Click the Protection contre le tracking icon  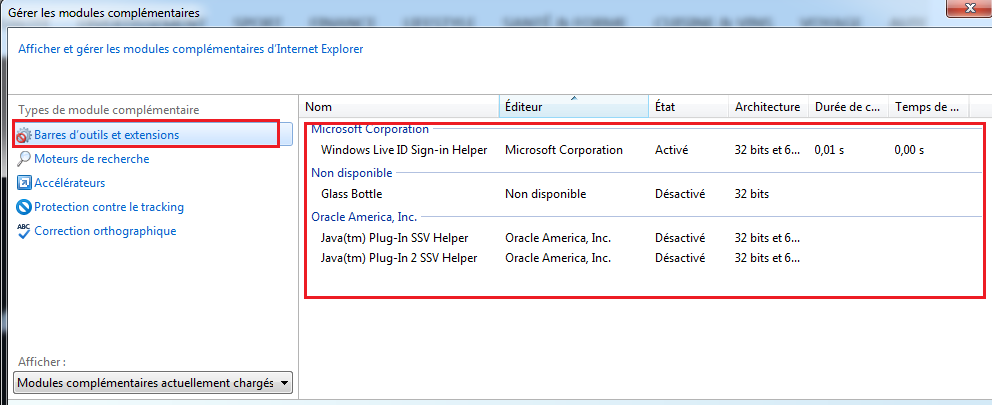23,207
